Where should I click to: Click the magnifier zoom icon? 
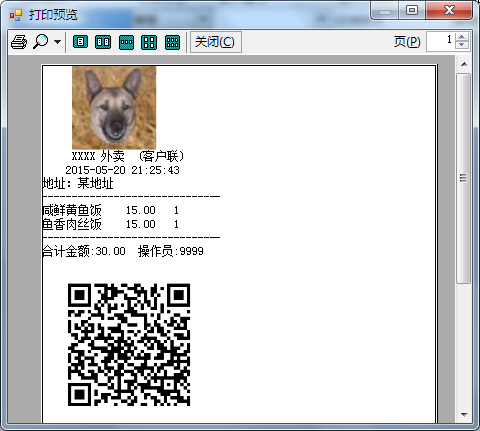pos(41,42)
